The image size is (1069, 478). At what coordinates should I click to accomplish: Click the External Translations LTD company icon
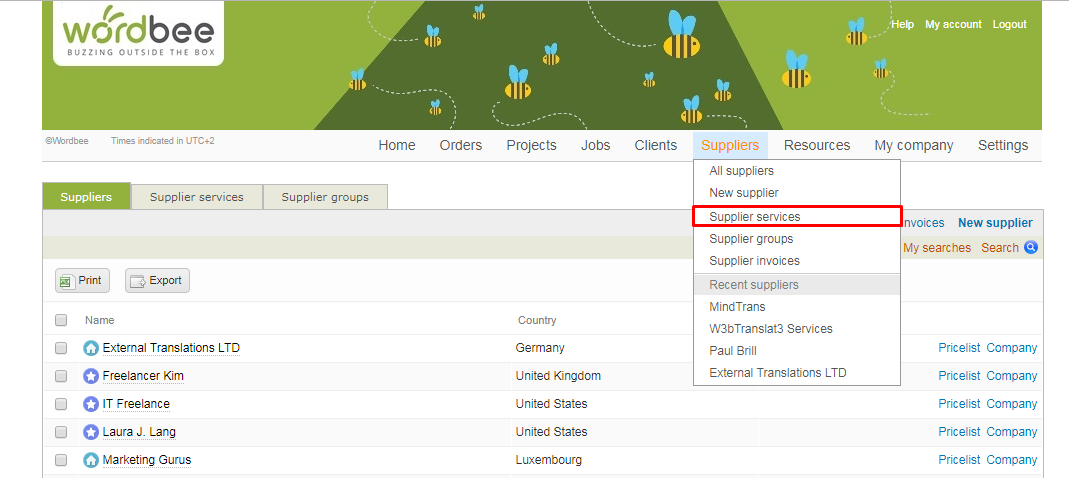91,348
